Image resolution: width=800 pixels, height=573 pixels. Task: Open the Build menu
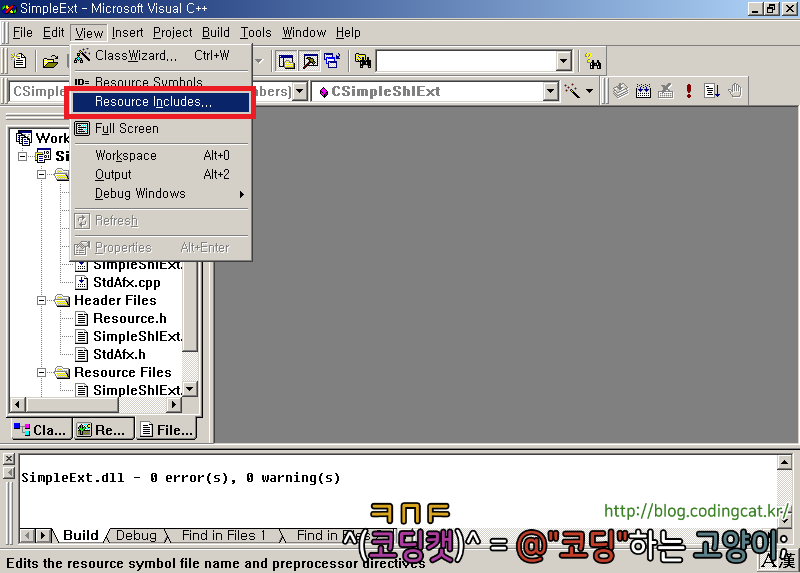pyautogui.click(x=216, y=33)
